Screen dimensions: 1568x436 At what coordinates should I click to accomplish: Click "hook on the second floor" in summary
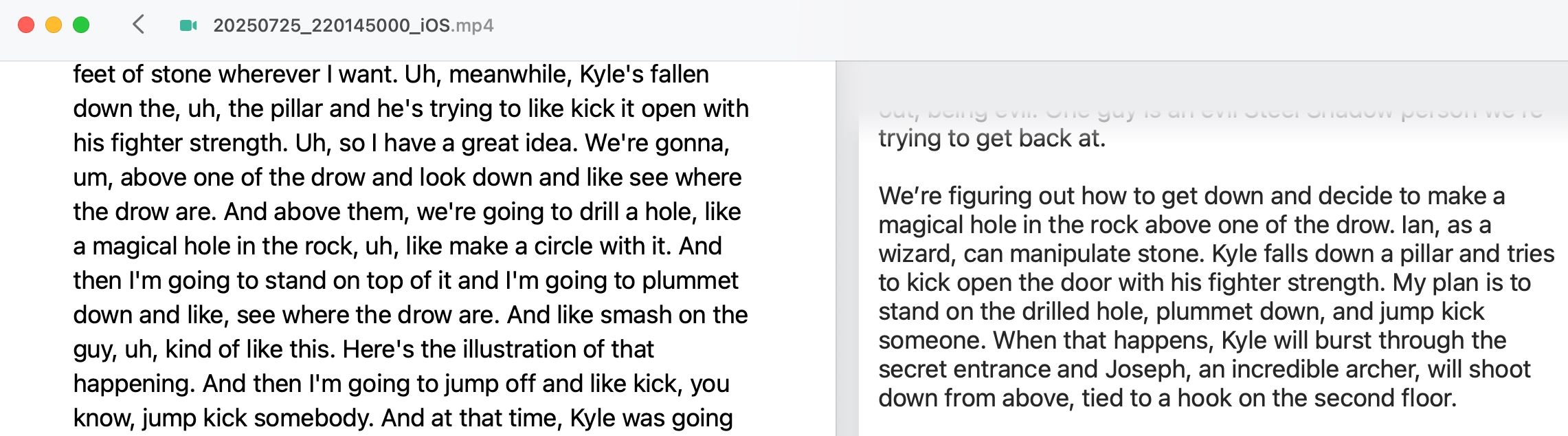click(1317, 398)
